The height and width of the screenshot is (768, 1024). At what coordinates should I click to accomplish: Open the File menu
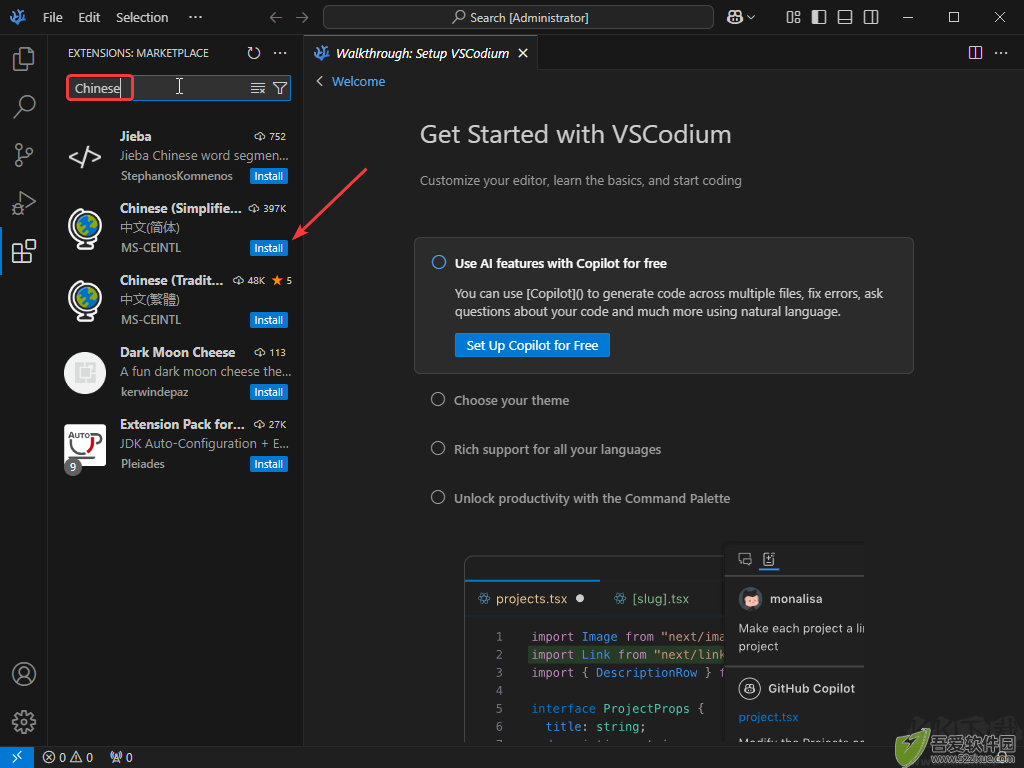(x=53, y=18)
